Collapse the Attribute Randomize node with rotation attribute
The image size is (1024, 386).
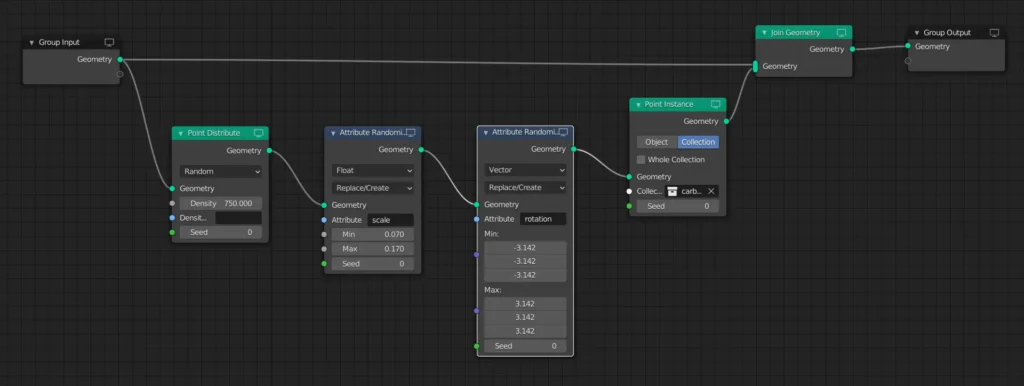(486, 132)
